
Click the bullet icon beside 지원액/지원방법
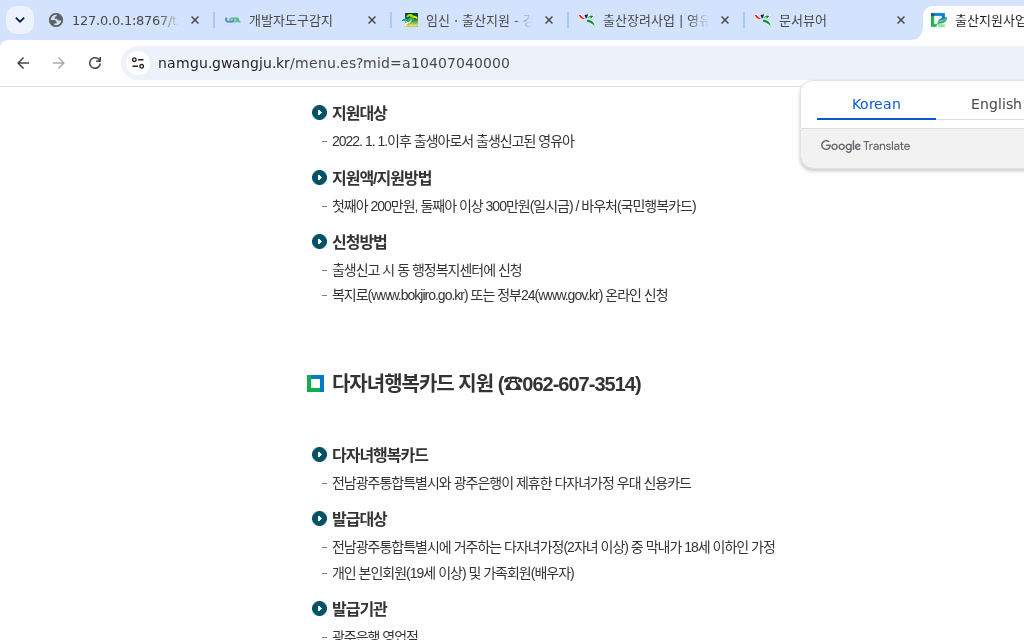click(319, 178)
